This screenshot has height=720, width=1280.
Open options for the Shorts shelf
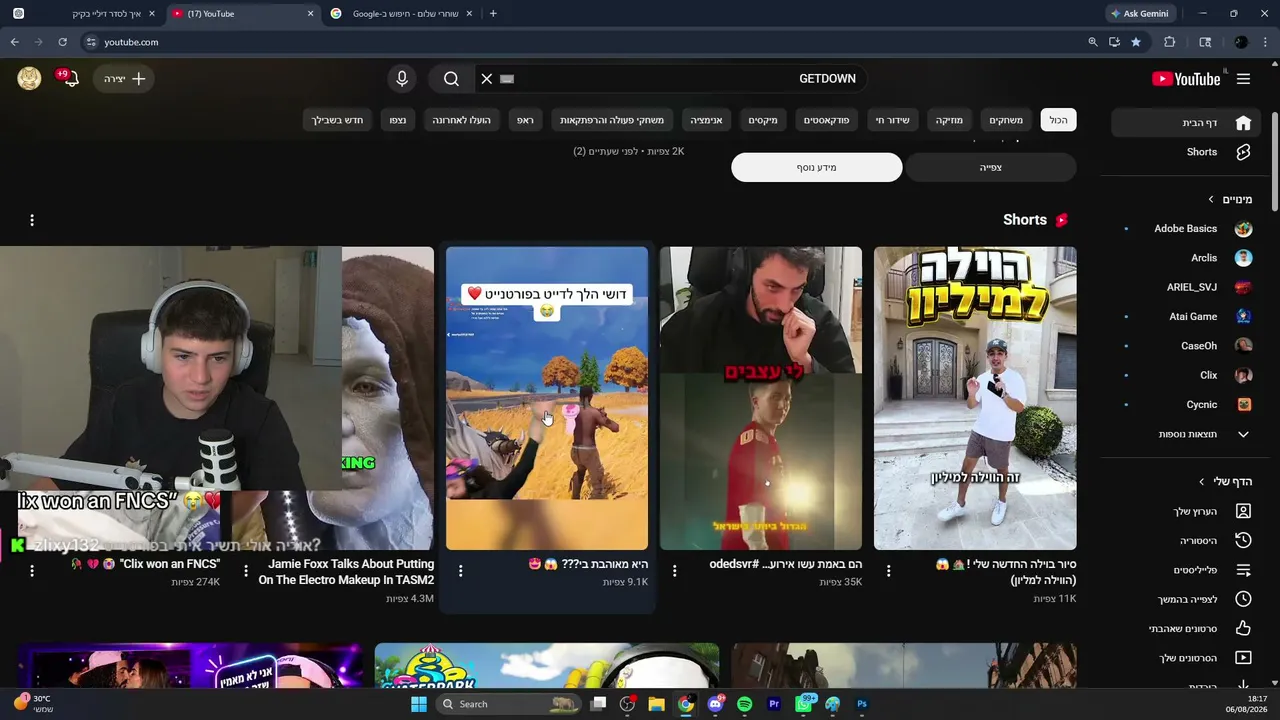pos(32,220)
